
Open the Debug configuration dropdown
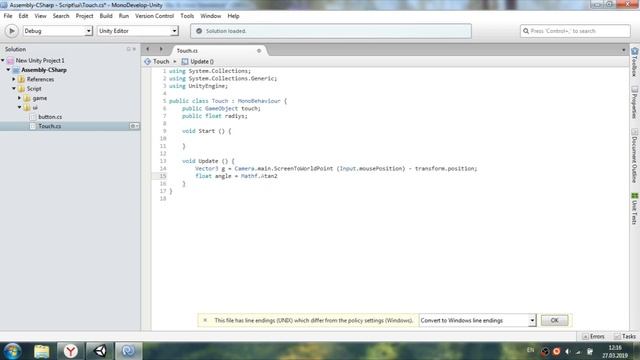58,31
